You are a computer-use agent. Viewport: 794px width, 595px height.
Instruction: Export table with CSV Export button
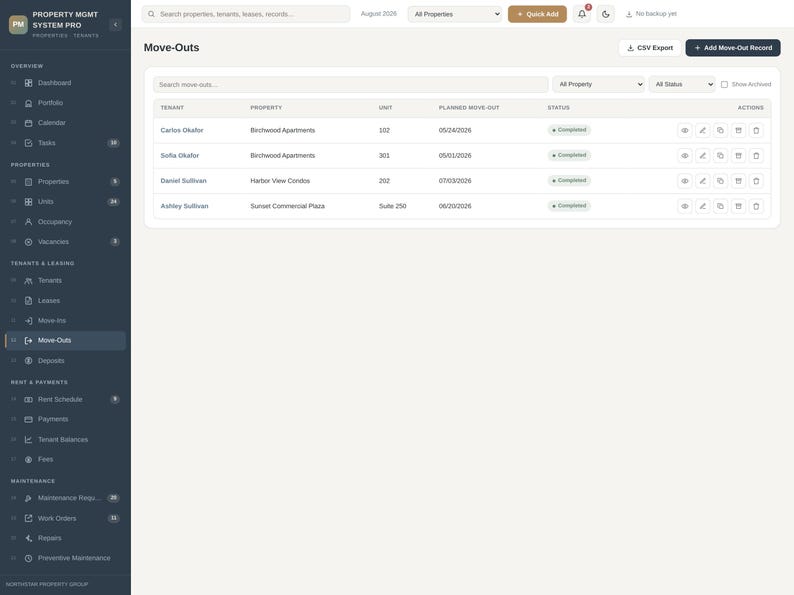tap(650, 48)
